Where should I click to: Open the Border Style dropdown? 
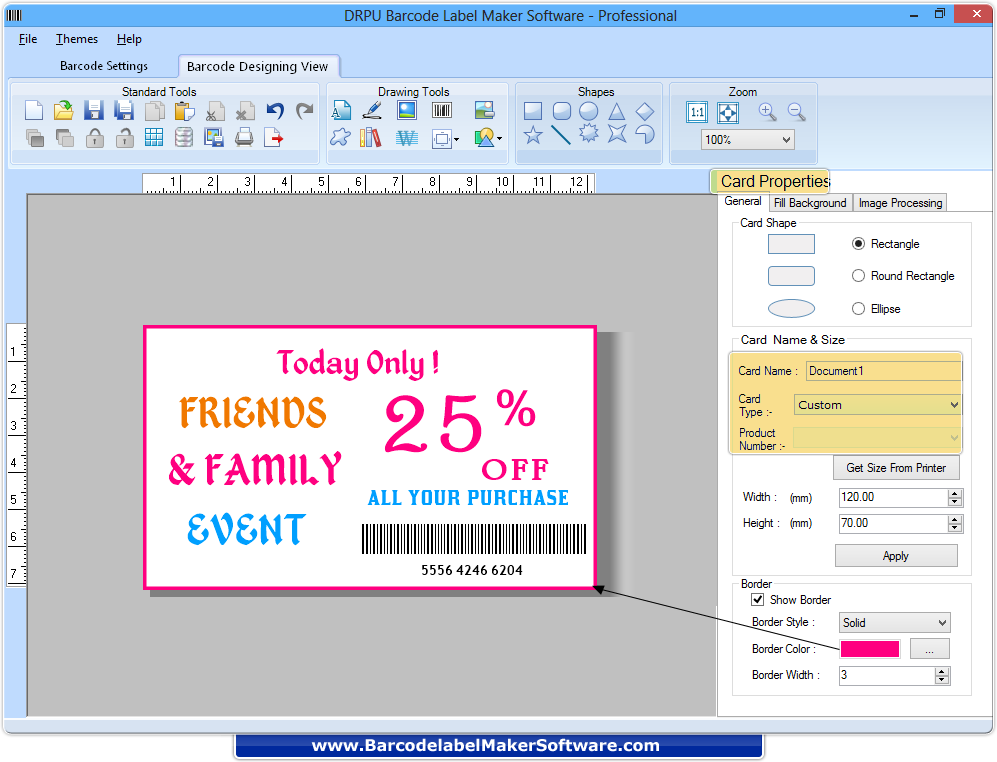coord(942,623)
